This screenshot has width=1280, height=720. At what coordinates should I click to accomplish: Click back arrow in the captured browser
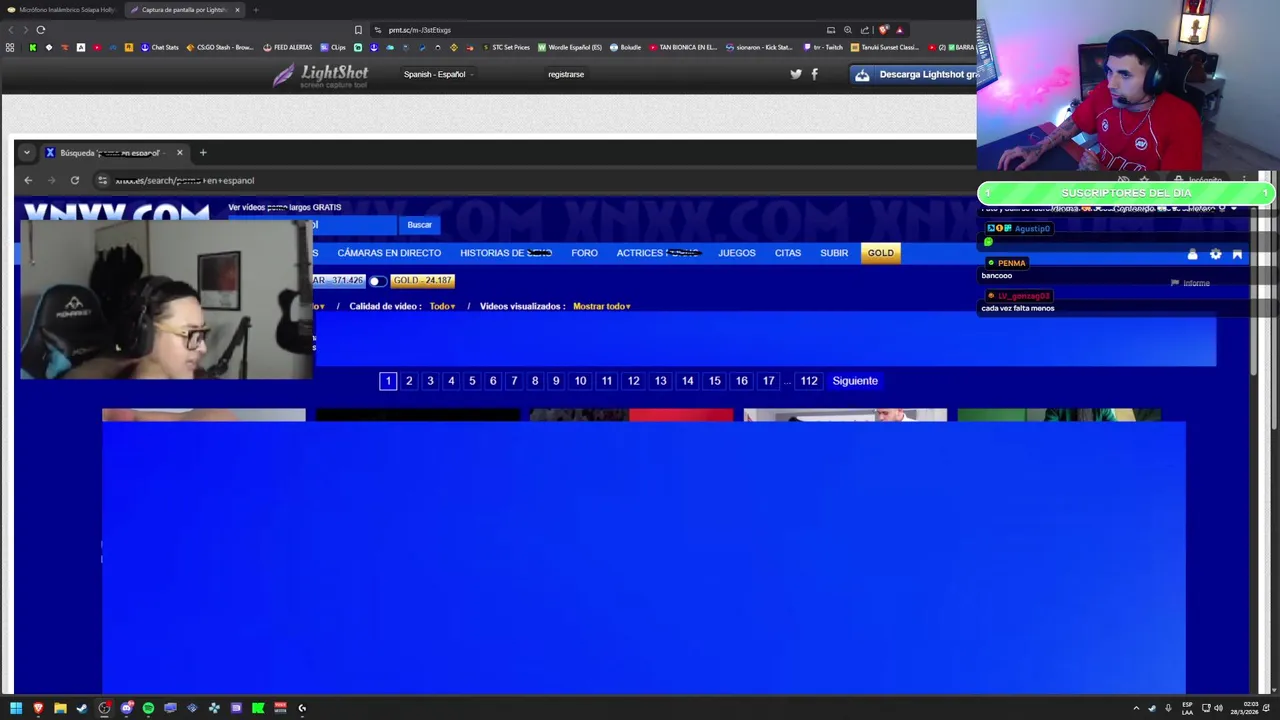point(28,180)
